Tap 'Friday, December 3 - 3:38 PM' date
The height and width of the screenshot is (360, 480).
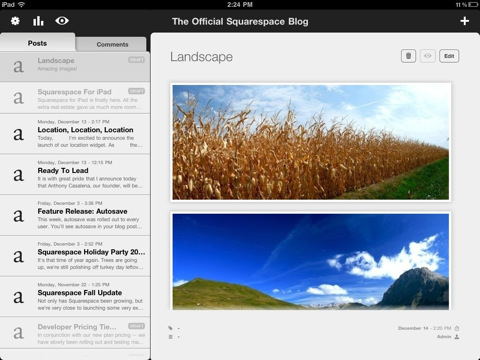(70, 203)
